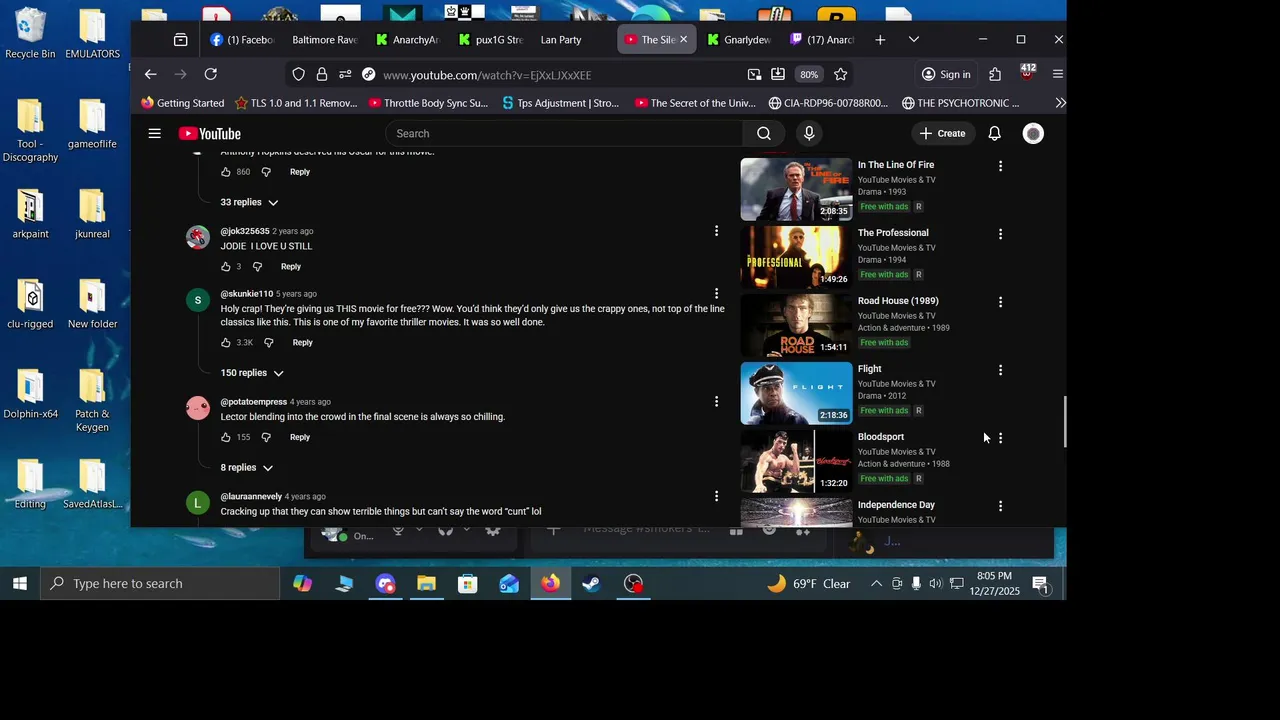Viewport: 1280px width, 720px height.
Task: Click the Windows taskbar search box
Action: pos(162,583)
